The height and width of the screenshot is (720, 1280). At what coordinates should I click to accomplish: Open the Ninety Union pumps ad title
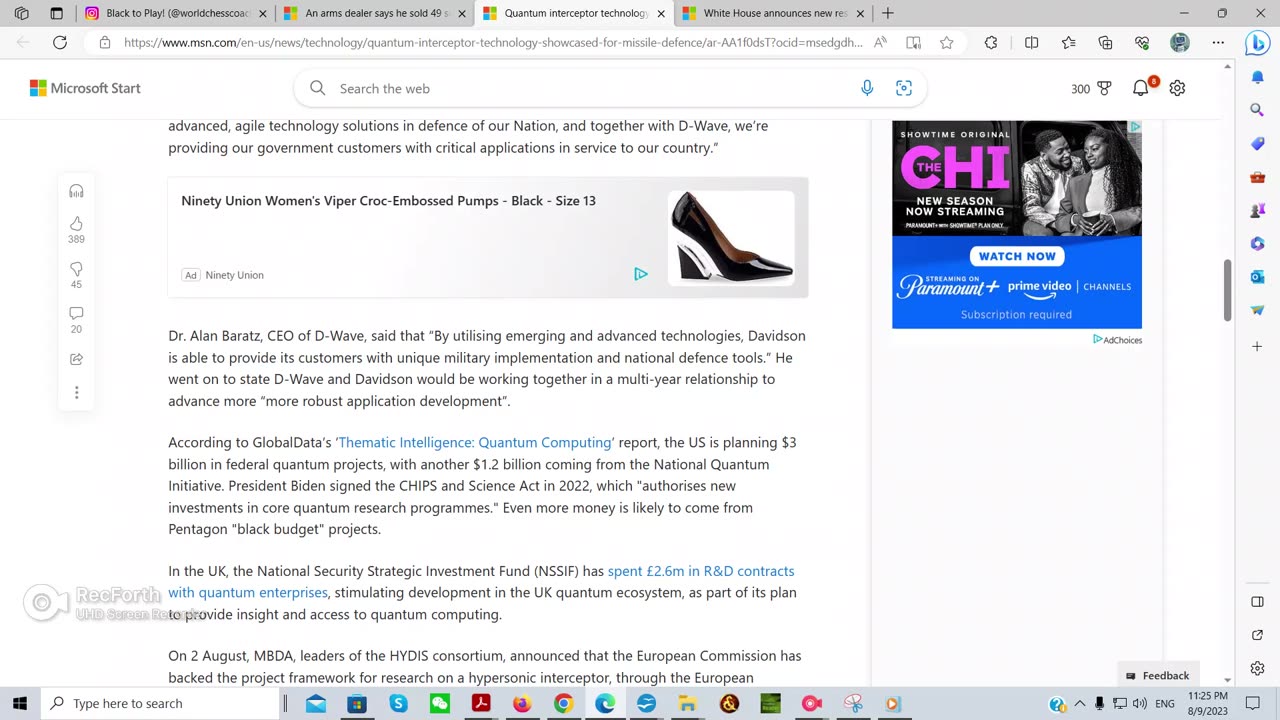388,201
